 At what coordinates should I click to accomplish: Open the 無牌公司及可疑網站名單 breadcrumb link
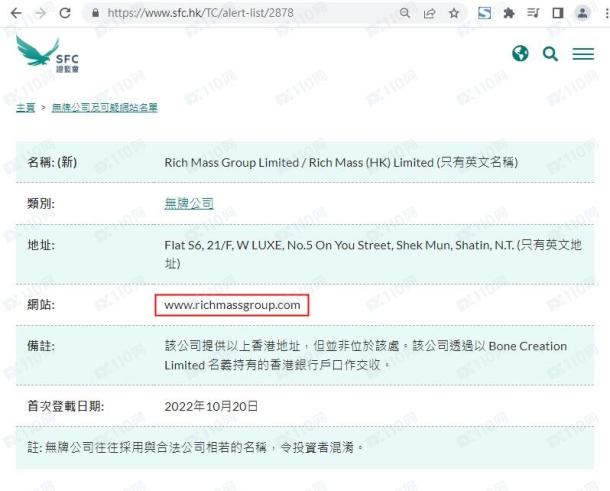(105, 107)
